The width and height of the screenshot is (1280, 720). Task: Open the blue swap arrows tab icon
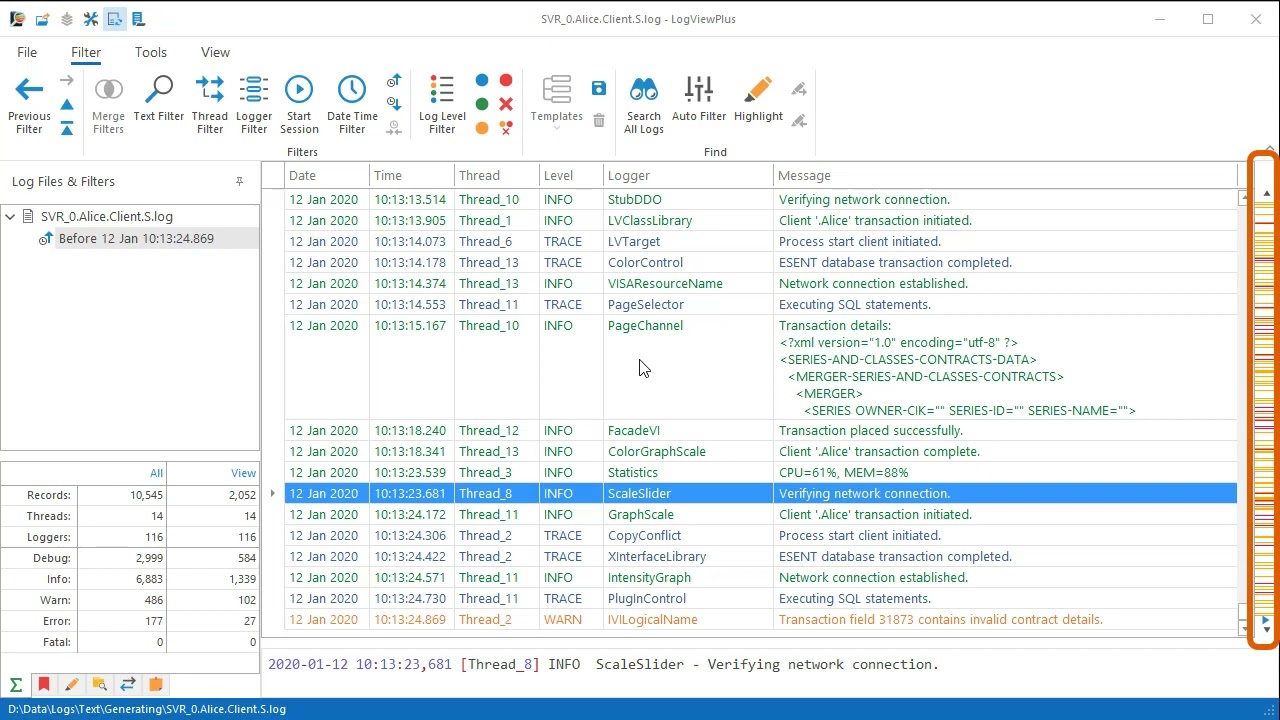127,685
